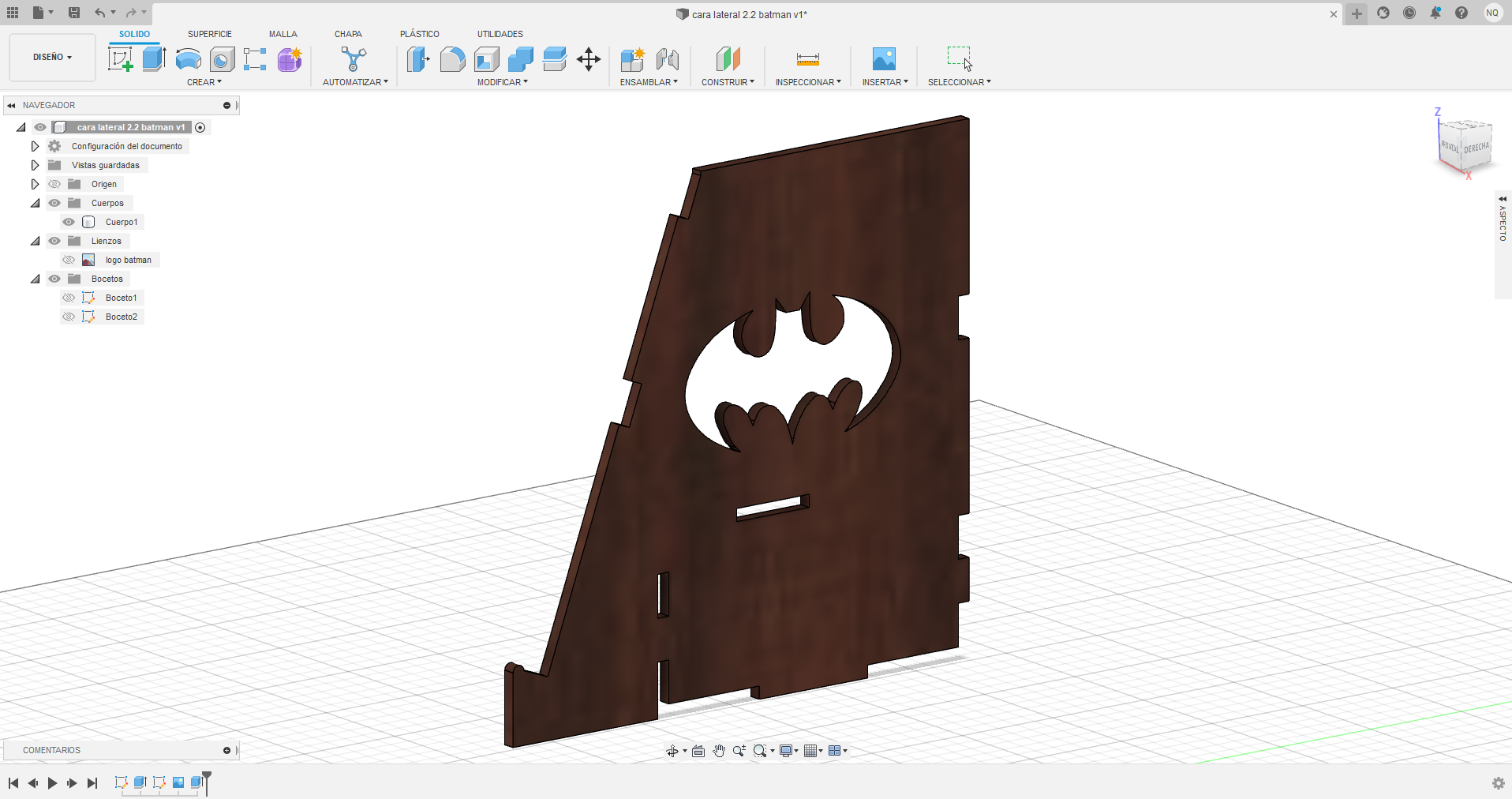Screen dimensions: 1512x799
Task: Jump to timeline beginning
Action: tap(13, 783)
